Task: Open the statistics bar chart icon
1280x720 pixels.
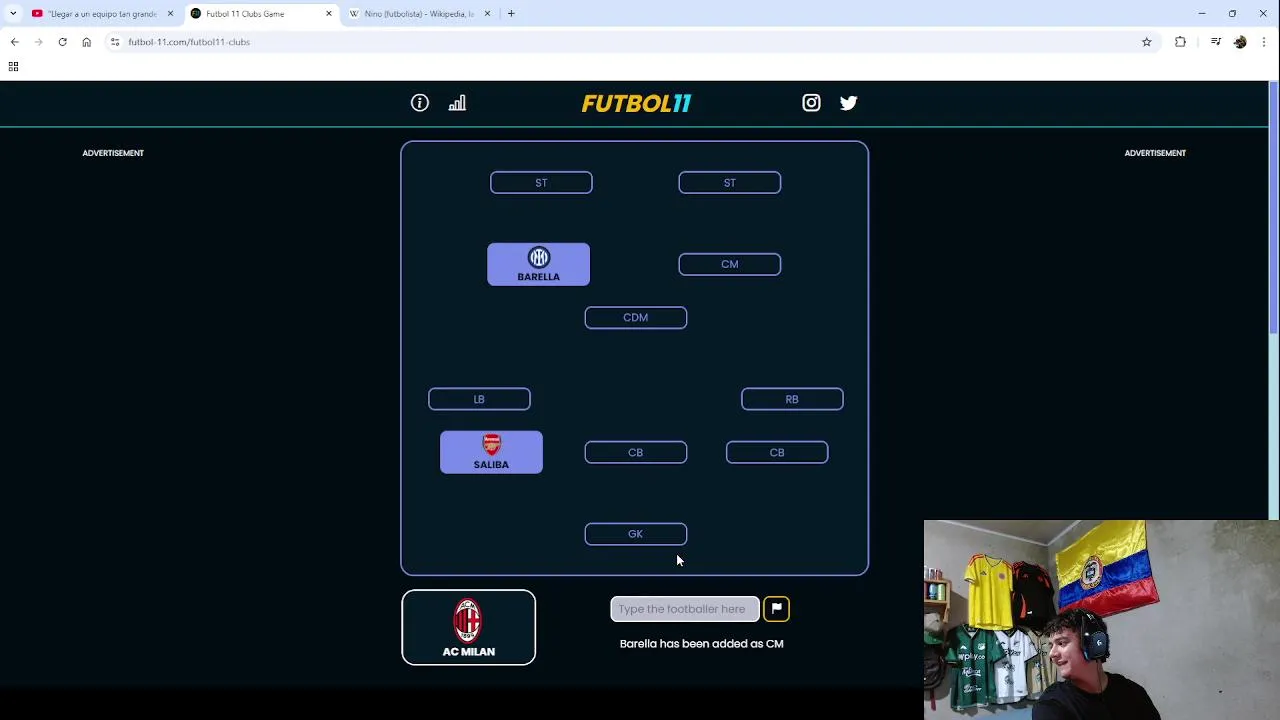Action: pos(457,103)
